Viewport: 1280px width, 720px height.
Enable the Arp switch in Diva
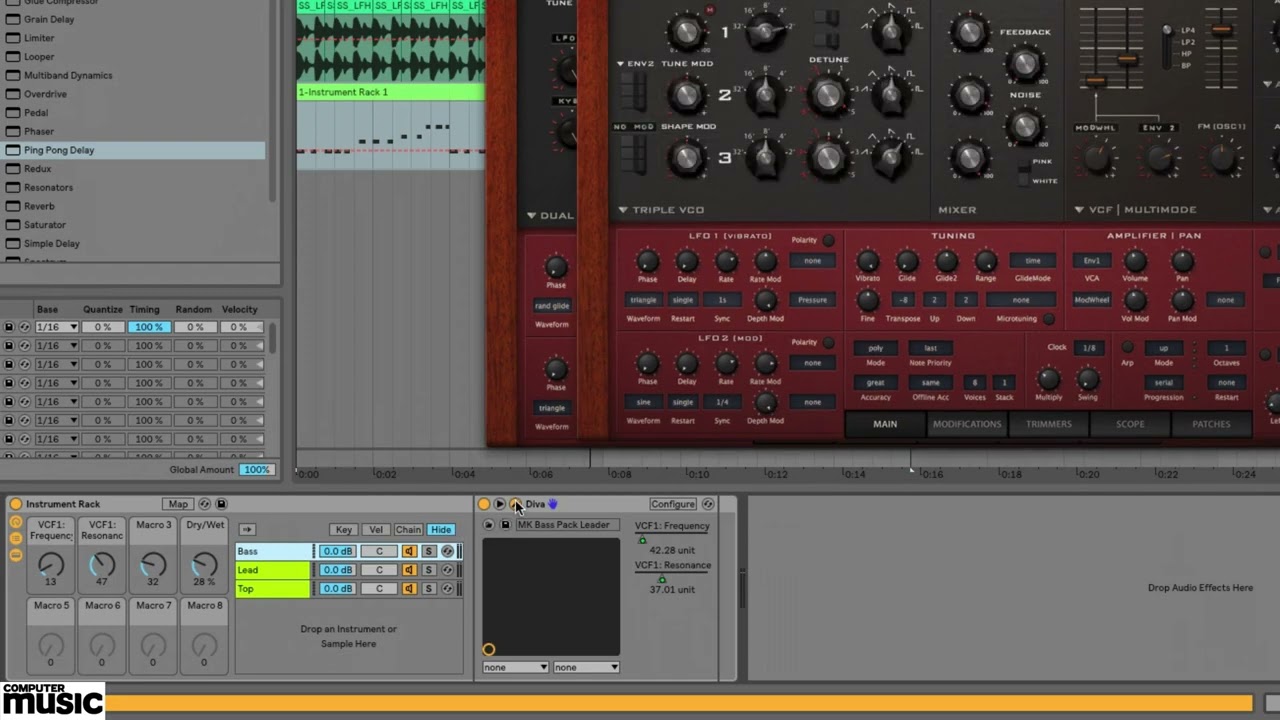click(x=1127, y=347)
